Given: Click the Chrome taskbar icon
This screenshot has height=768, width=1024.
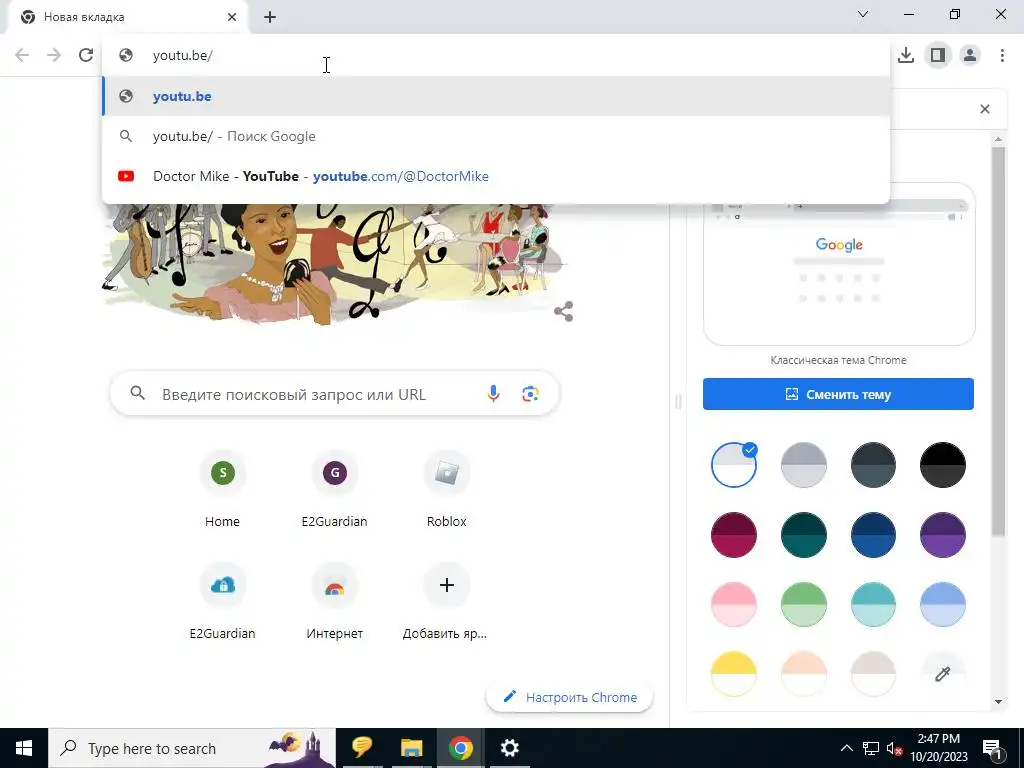Looking at the screenshot, I should (460, 748).
